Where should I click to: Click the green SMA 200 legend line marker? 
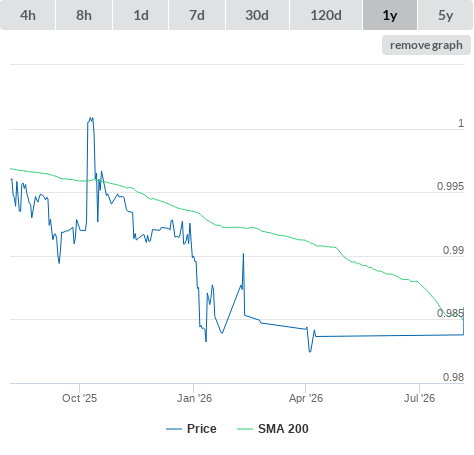[245, 429]
